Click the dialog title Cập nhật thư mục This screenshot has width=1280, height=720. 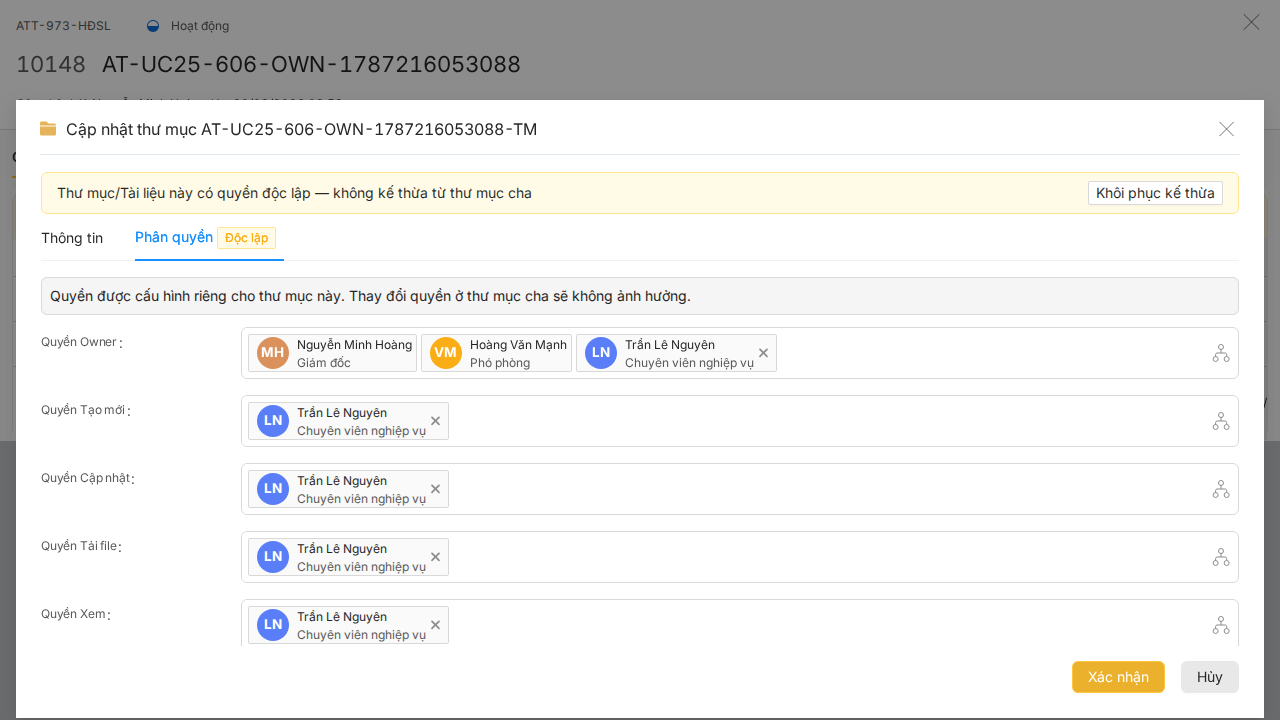301,129
